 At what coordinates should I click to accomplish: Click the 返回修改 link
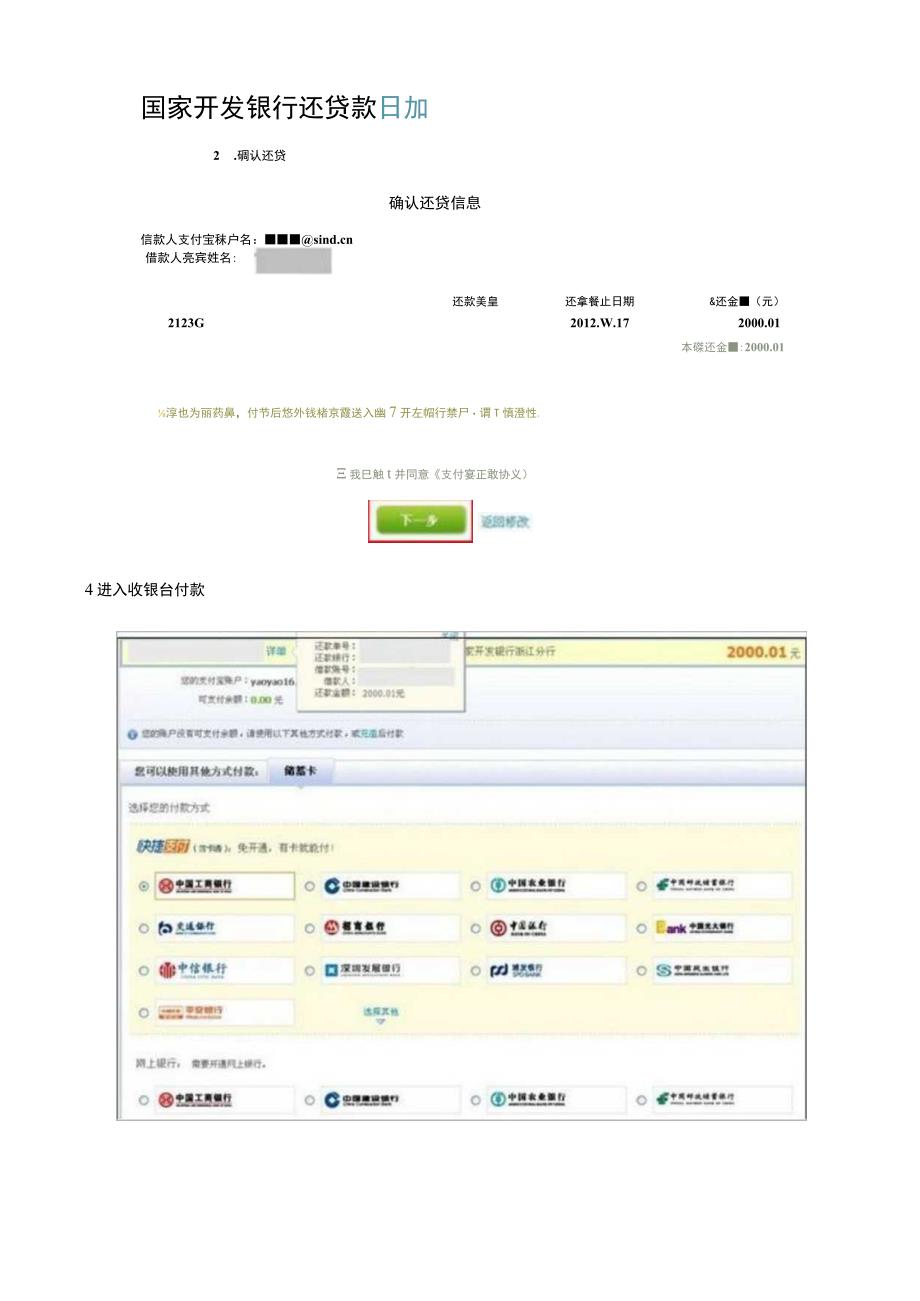505,522
